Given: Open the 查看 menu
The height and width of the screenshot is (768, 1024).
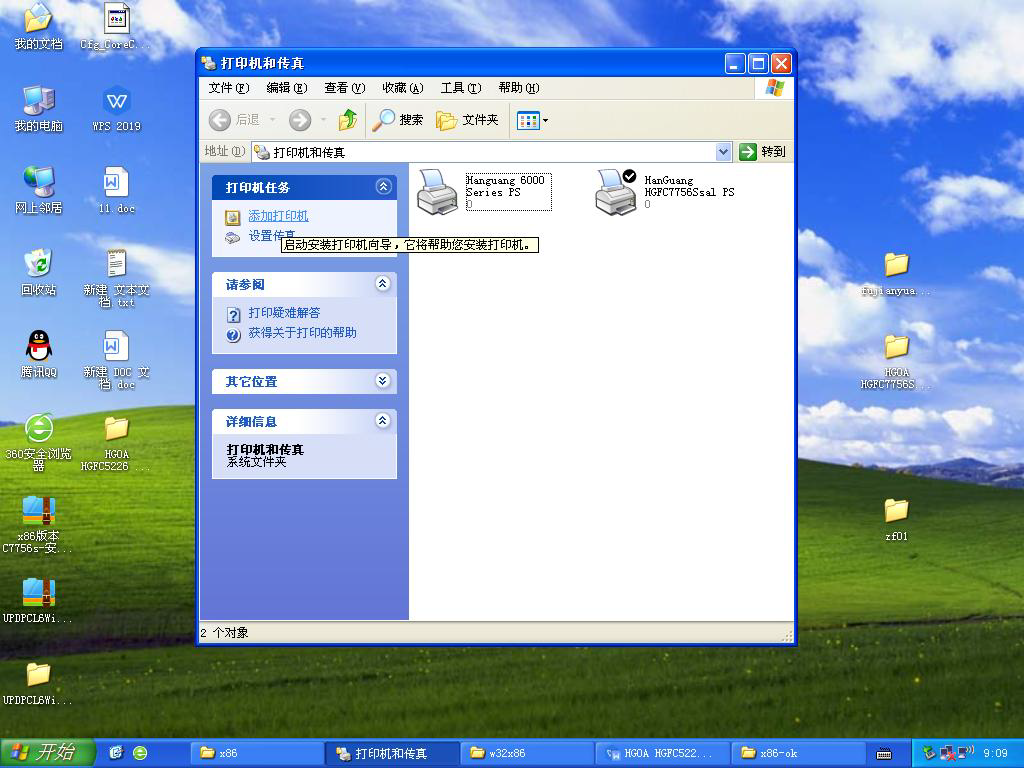Looking at the screenshot, I should pos(345,88).
